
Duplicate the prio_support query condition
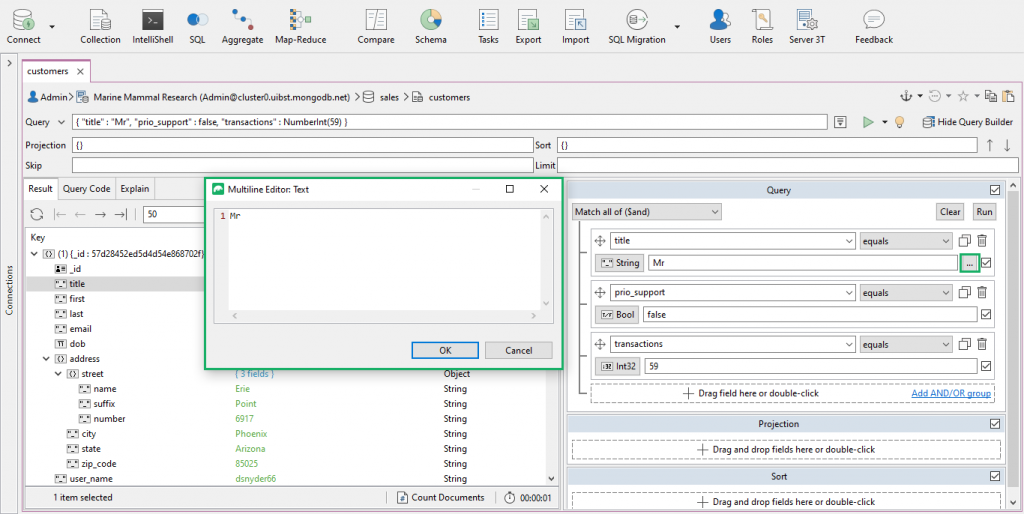965,293
